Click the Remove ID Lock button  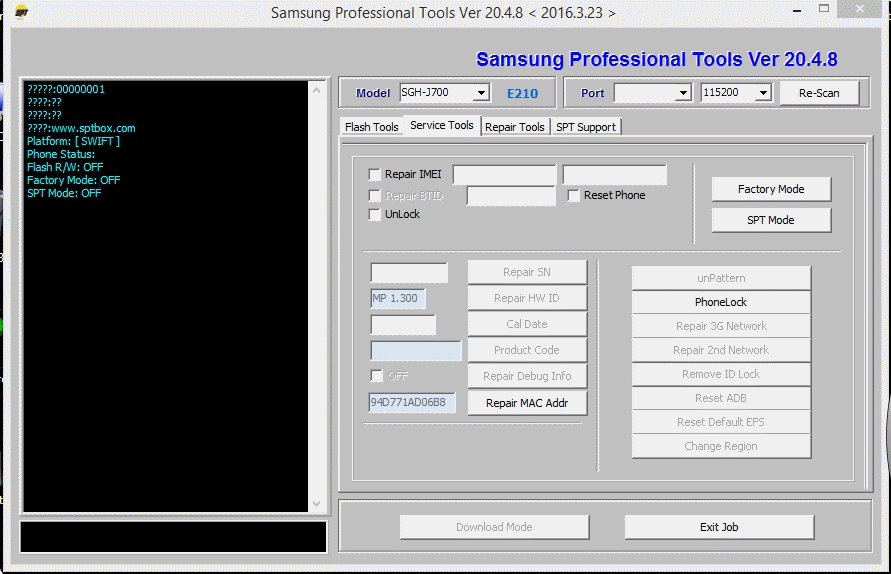721,374
